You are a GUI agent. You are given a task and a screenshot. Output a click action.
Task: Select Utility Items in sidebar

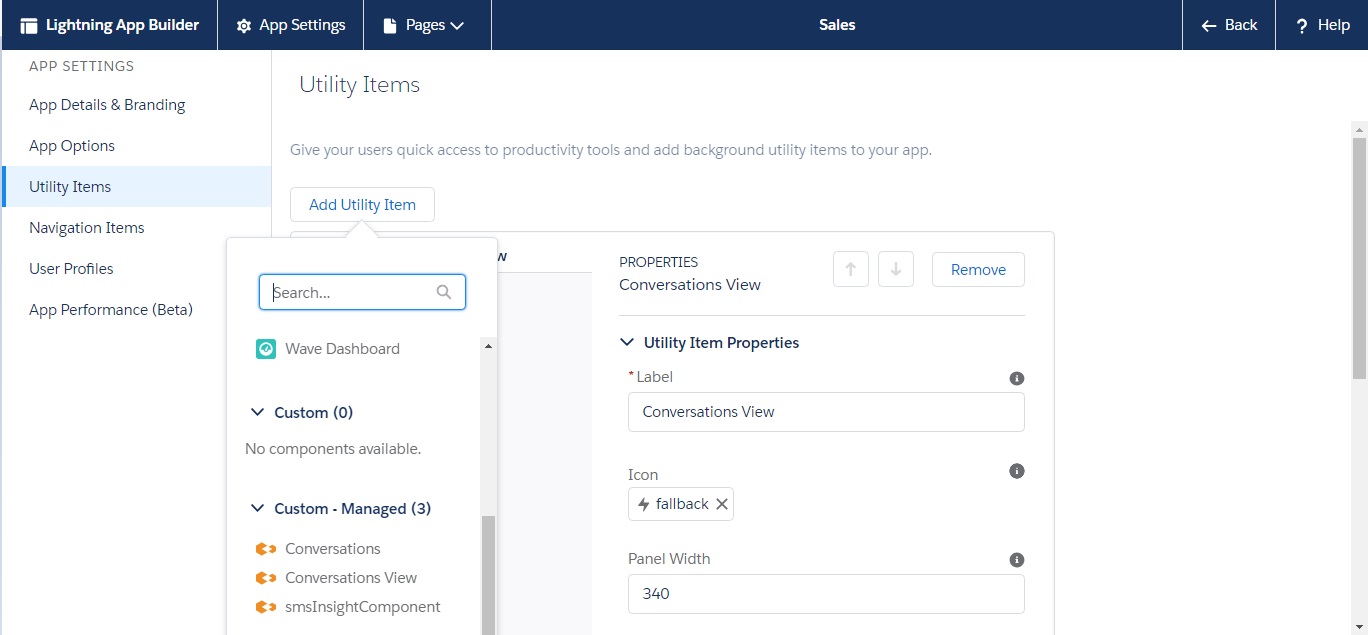click(136, 187)
